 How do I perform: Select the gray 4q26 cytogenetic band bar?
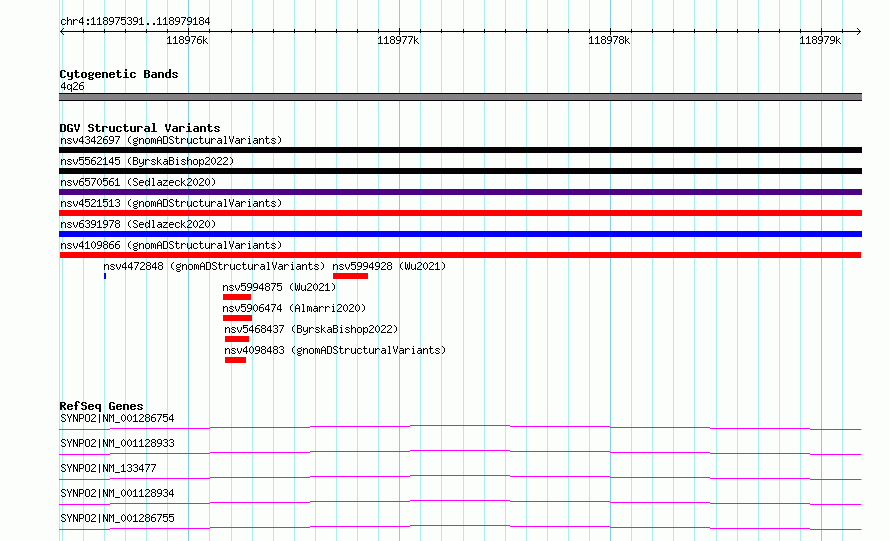click(460, 97)
